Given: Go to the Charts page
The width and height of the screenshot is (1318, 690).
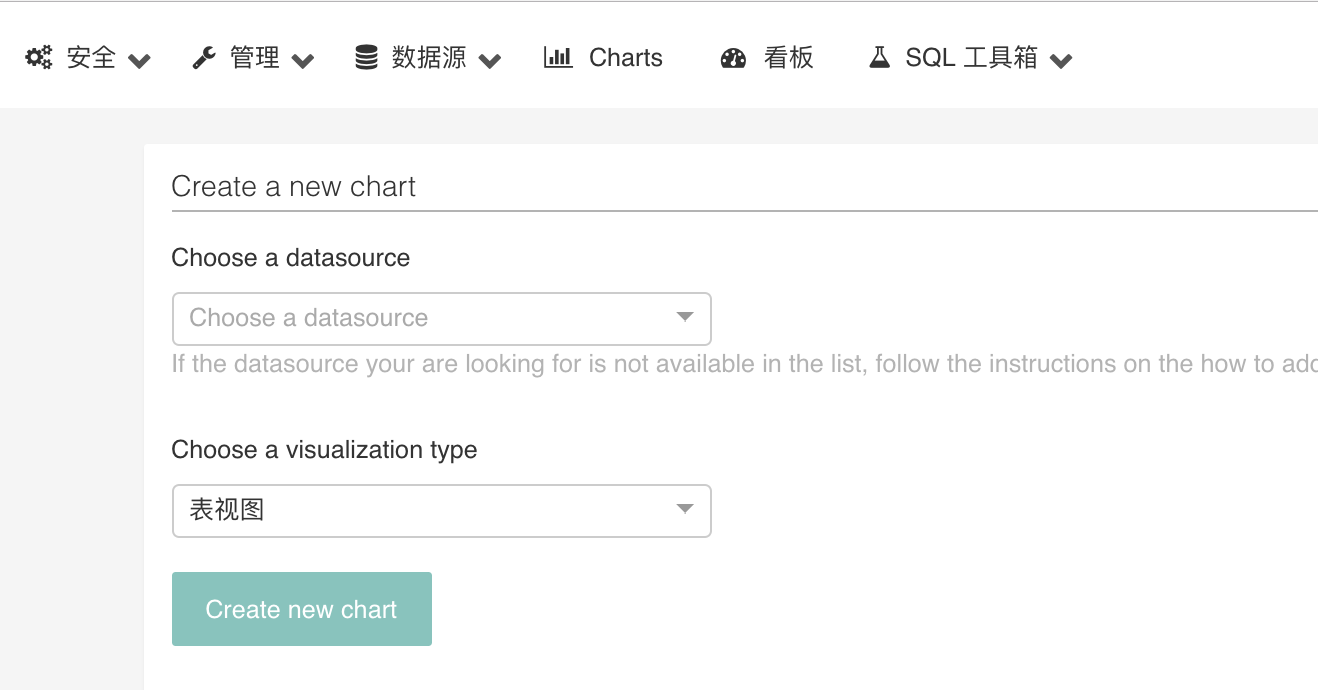Looking at the screenshot, I should pos(603,58).
